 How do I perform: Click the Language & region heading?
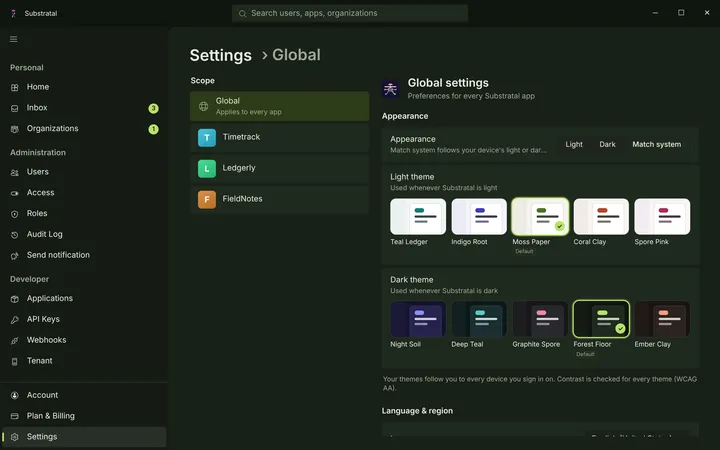(x=417, y=411)
